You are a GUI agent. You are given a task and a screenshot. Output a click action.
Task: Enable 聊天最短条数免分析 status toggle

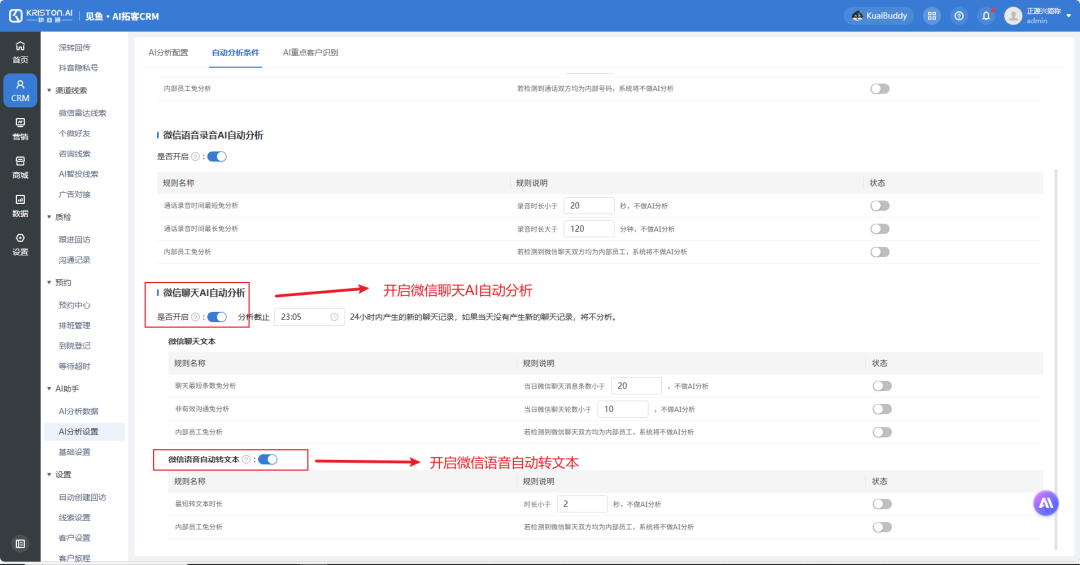tap(882, 386)
